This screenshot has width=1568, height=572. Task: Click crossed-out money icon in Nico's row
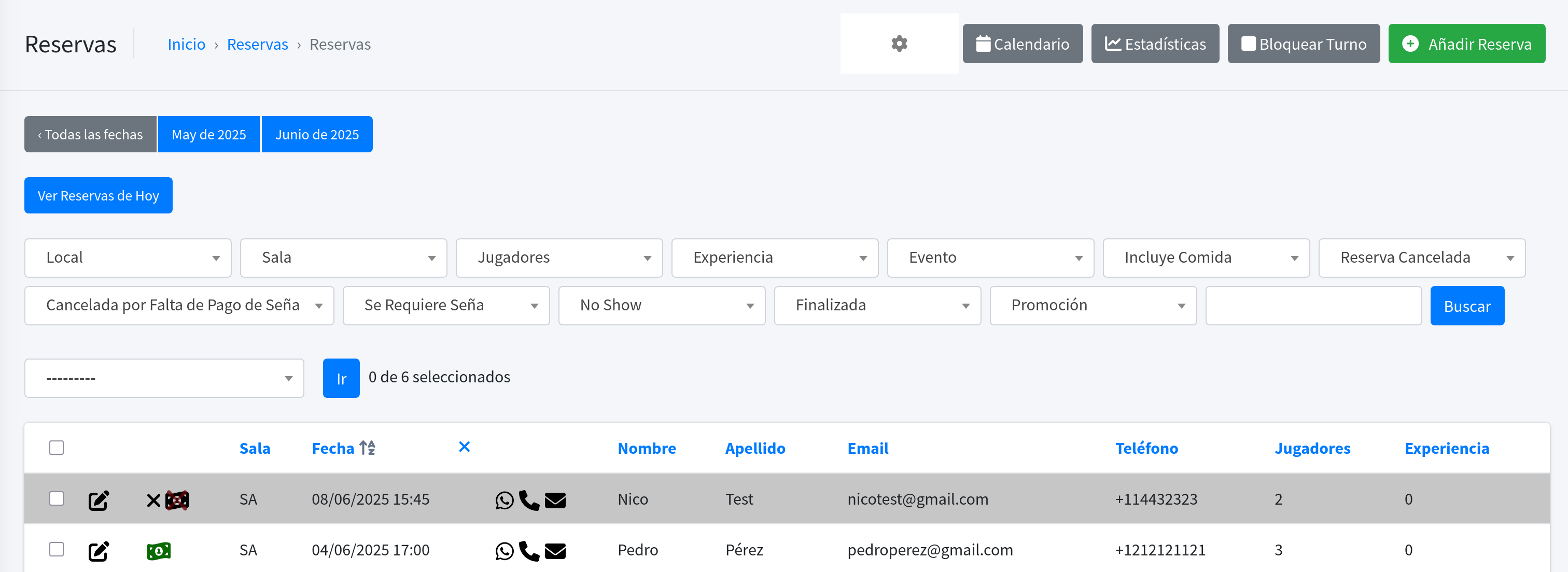coord(177,500)
